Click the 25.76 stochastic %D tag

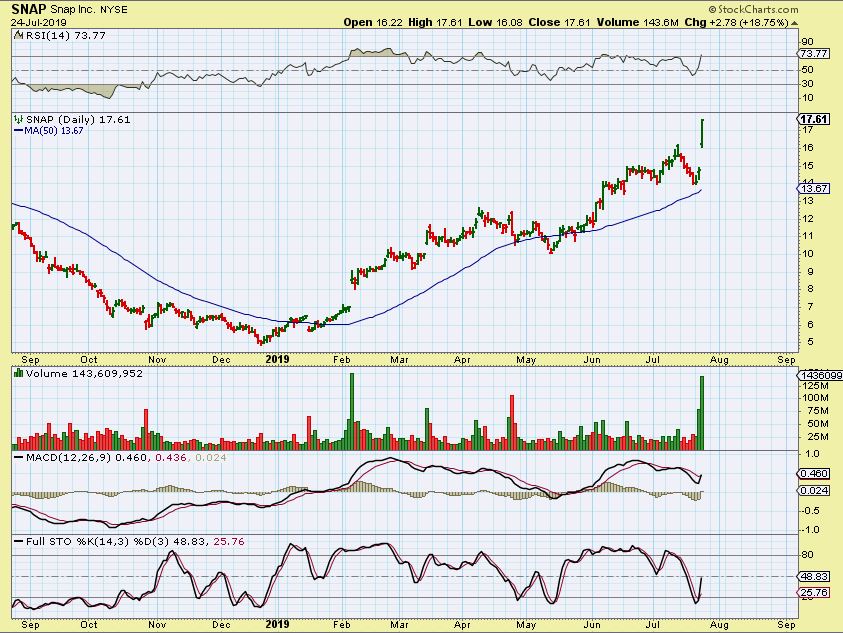[x=813, y=593]
